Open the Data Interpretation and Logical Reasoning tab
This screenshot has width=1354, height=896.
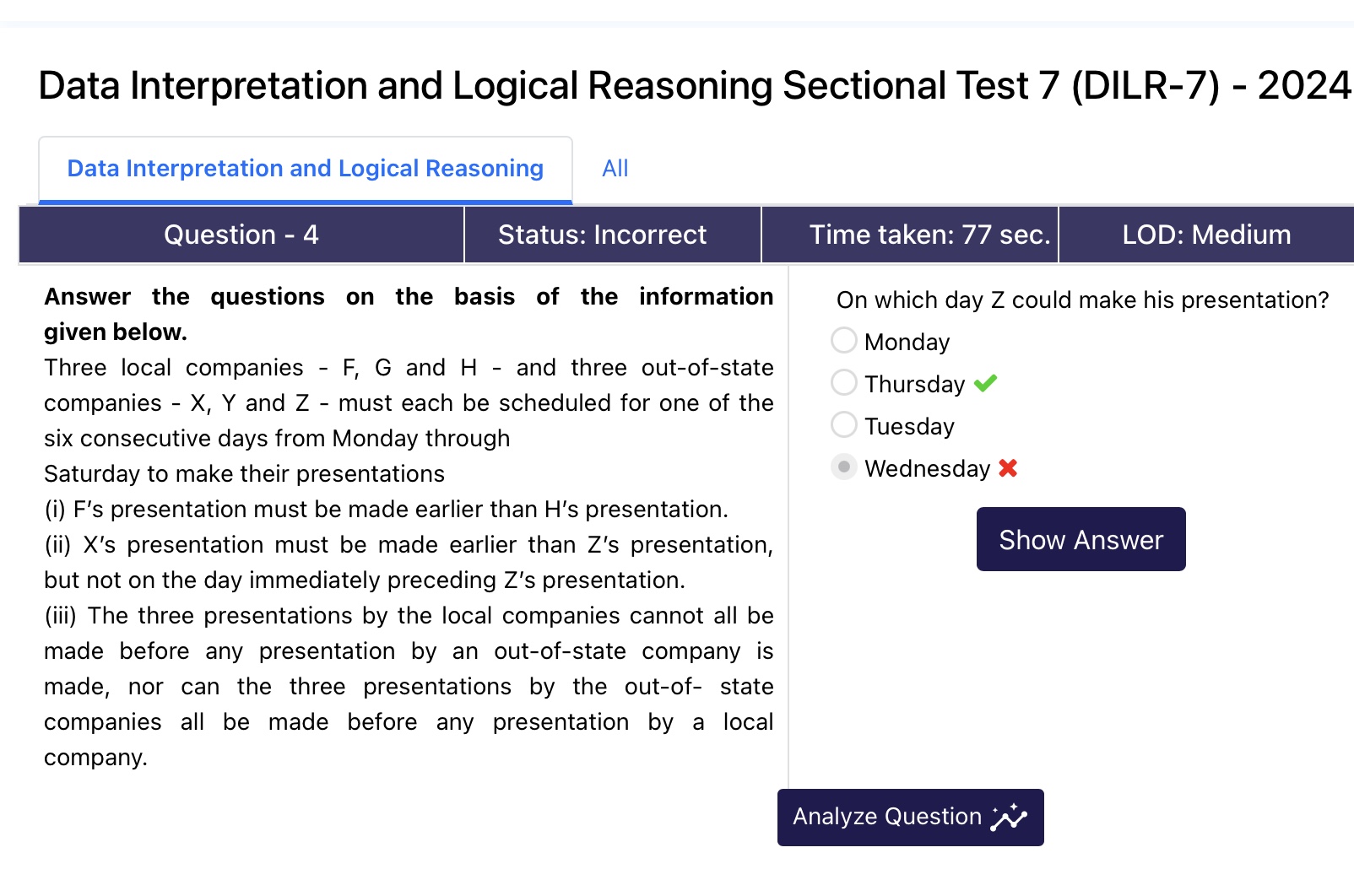306,169
